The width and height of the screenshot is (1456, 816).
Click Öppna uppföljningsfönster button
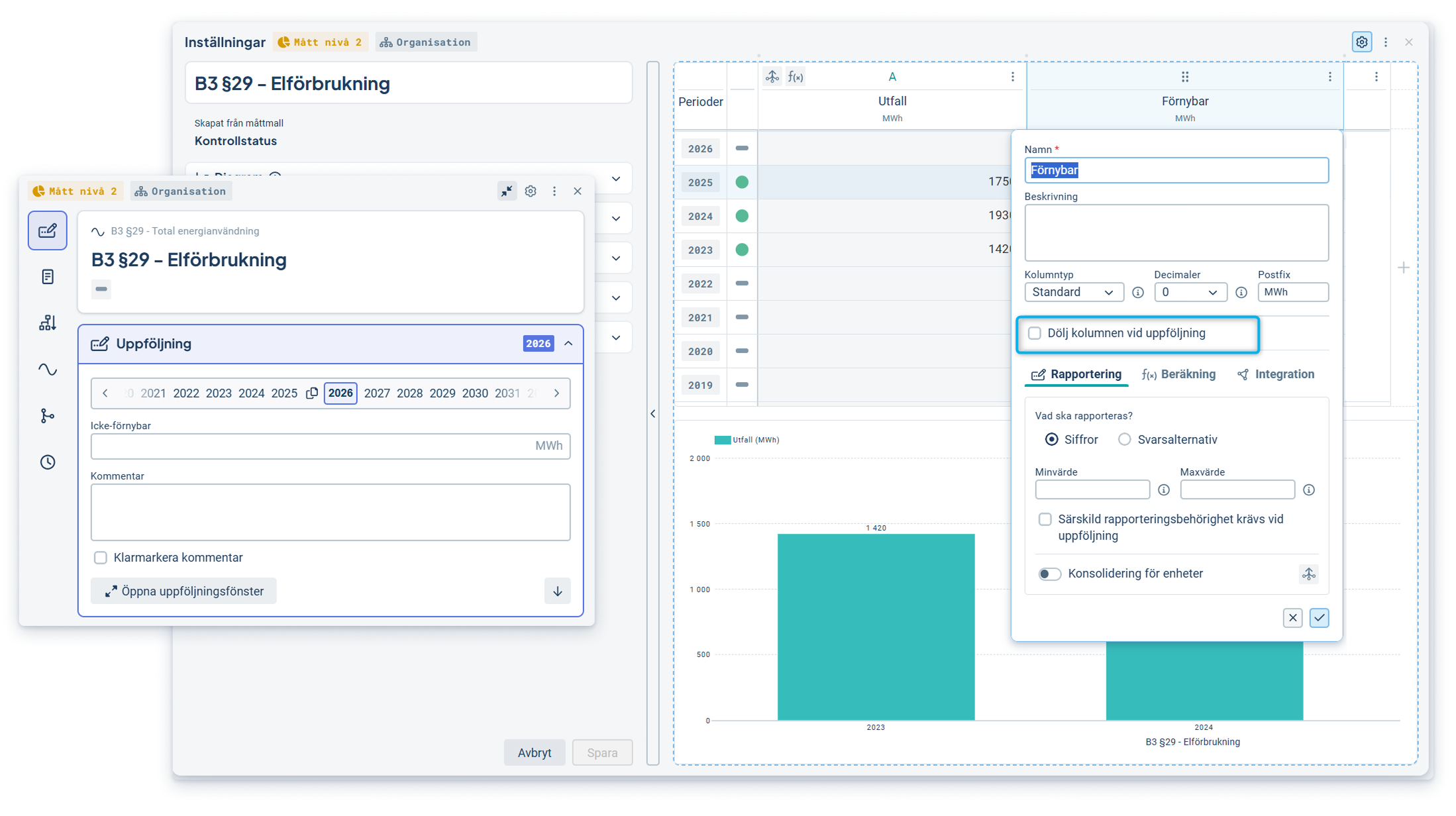[184, 591]
